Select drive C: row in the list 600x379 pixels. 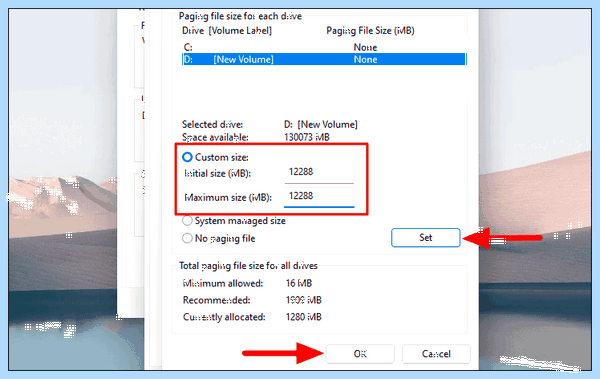pos(324,47)
